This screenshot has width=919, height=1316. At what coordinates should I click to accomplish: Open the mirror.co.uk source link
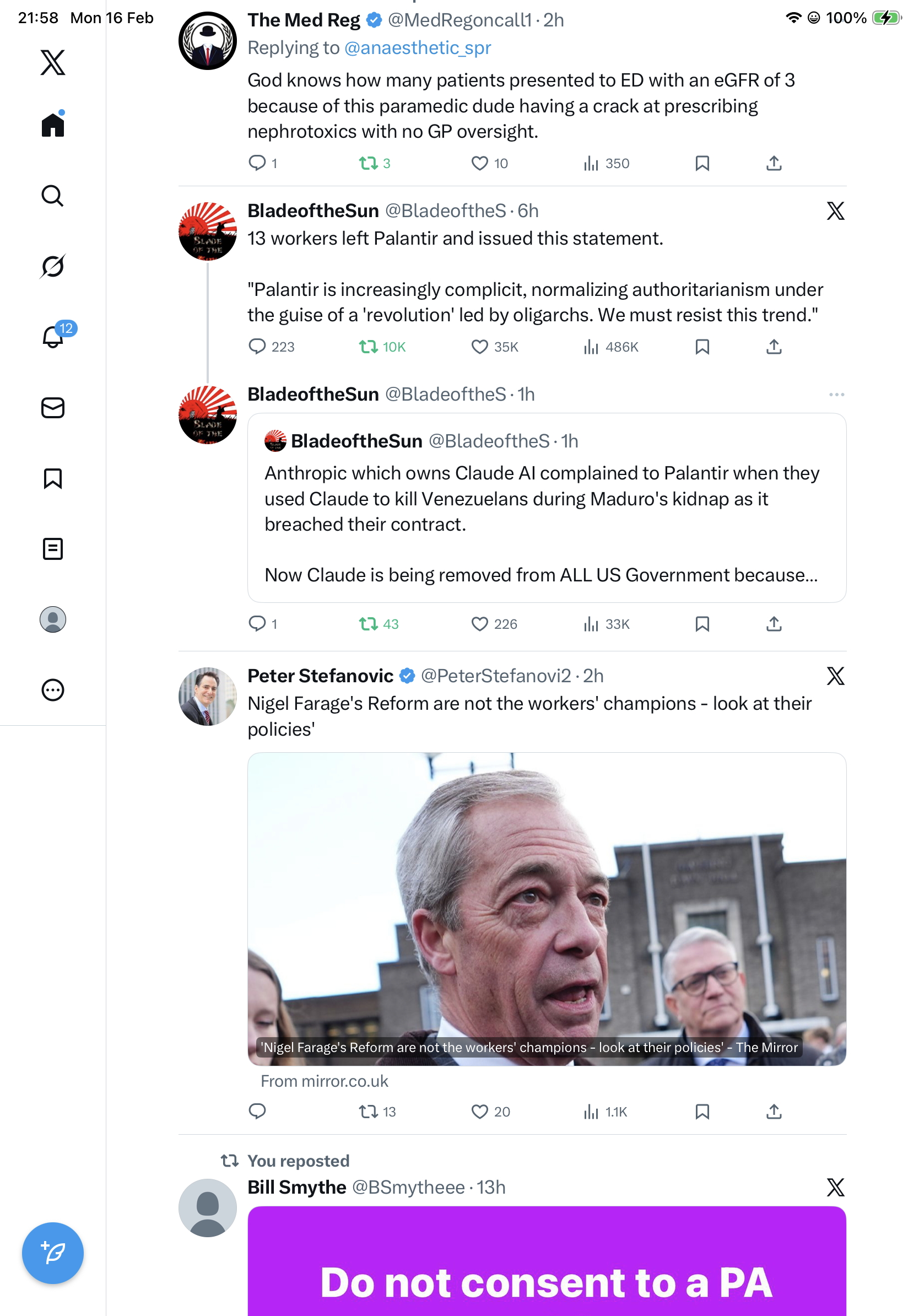point(325,1081)
